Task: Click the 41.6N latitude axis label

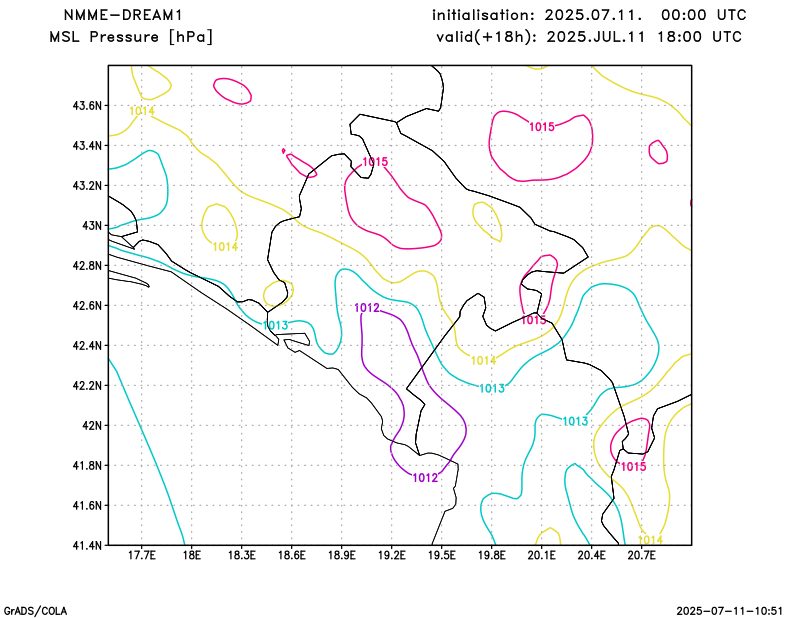Action: tap(87, 505)
